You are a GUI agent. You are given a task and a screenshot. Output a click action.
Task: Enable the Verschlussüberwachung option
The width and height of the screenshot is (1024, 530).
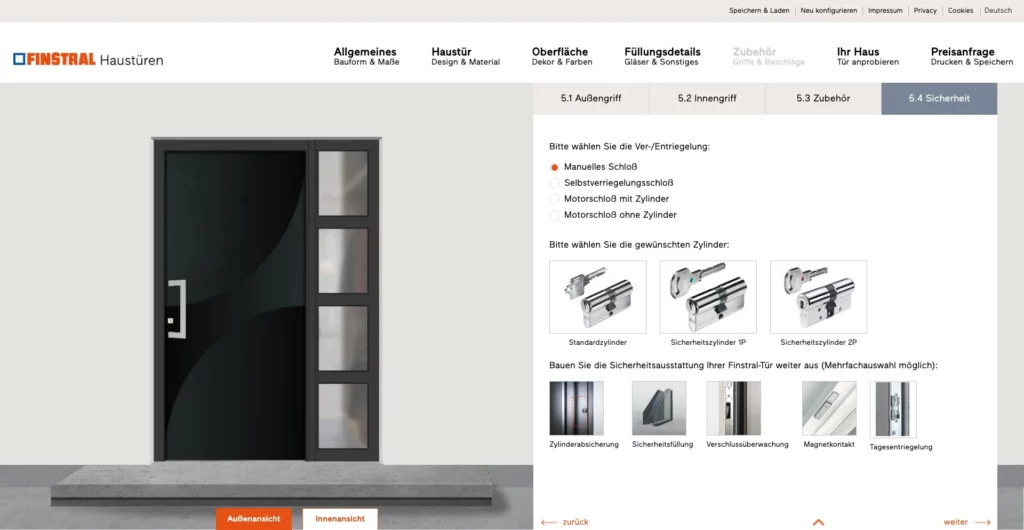tap(733, 409)
